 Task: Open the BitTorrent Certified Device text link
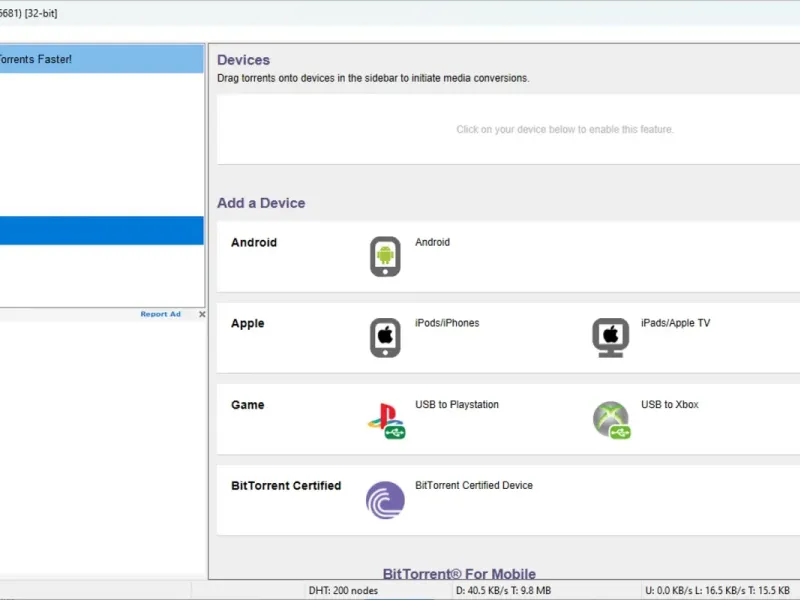pyautogui.click(x=473, y=486)
